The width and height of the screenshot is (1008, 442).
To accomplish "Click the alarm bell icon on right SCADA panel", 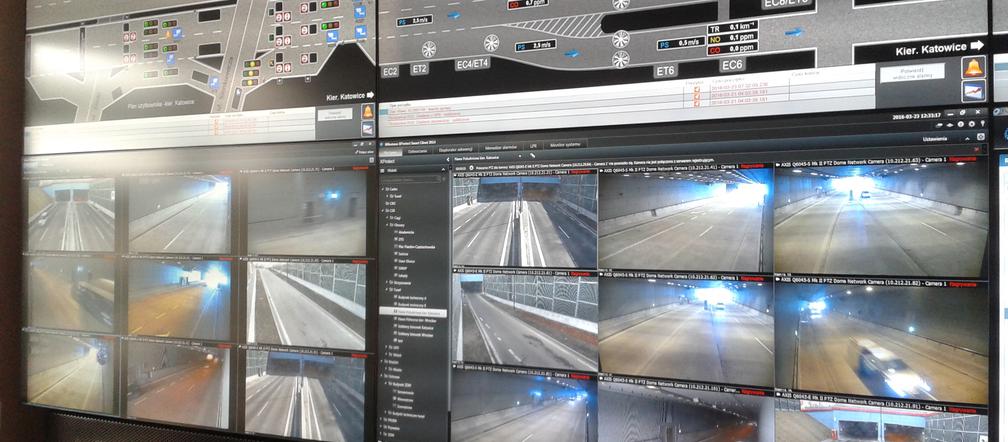I will point(972,67).
